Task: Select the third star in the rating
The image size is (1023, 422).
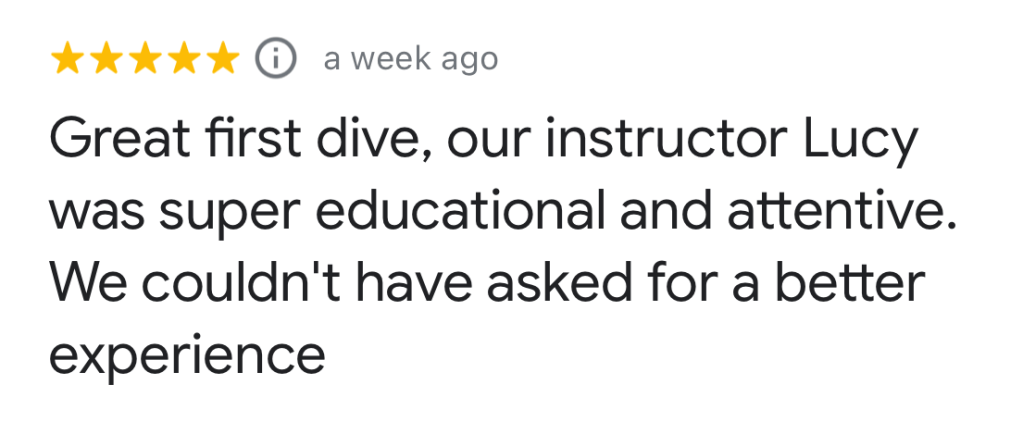Action: click(144, 59)
